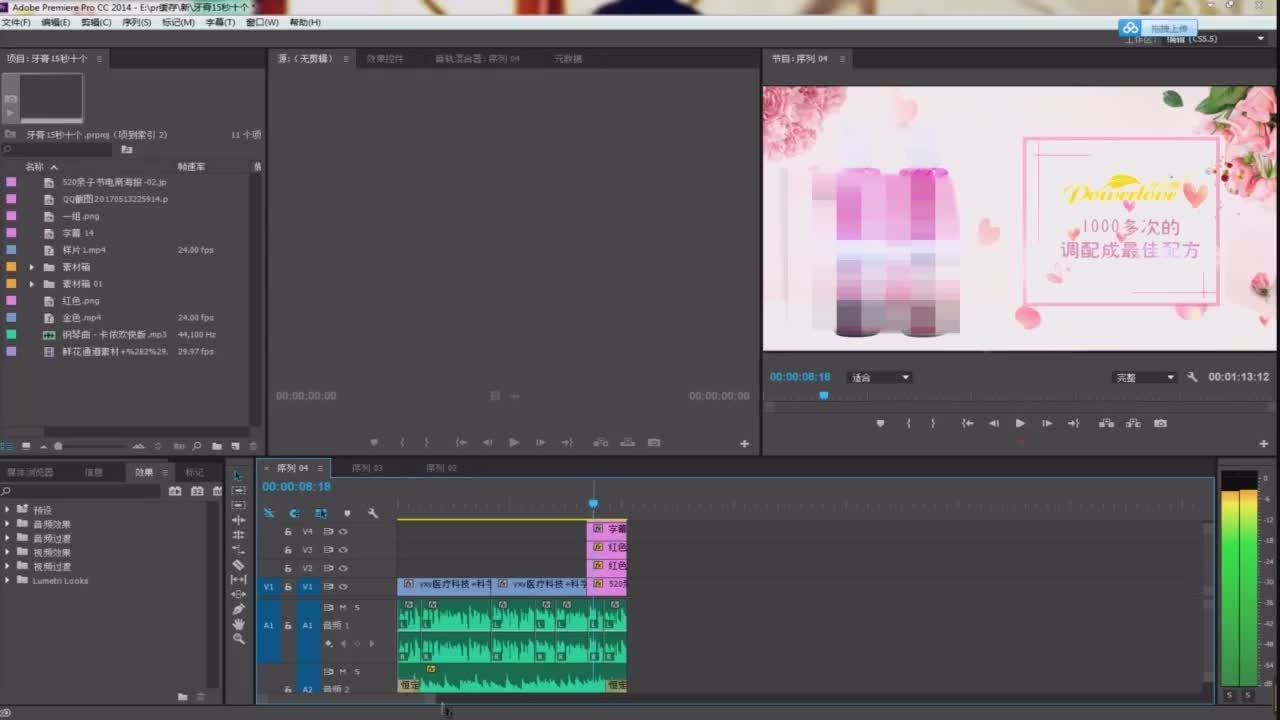Screen dimensions: 1280x720
Task: Open the 序列(S) menu
Action: coord(137,22)
